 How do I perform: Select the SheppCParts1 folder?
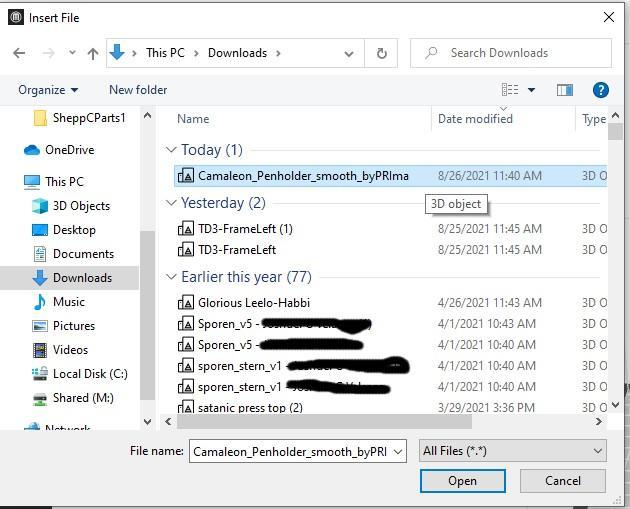coord(80,118)
